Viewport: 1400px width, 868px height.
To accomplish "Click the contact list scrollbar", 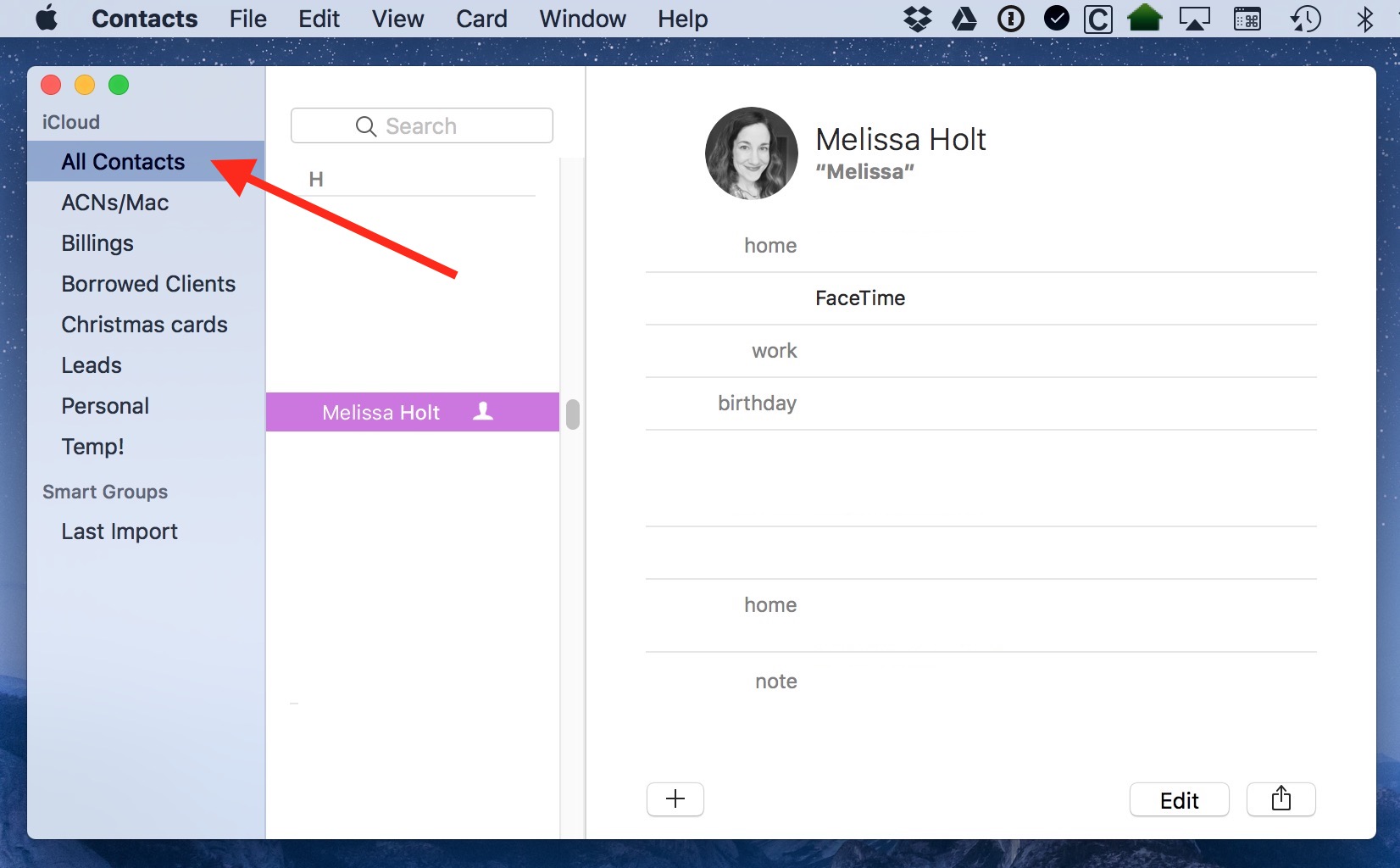I will [x=573, y=415].
